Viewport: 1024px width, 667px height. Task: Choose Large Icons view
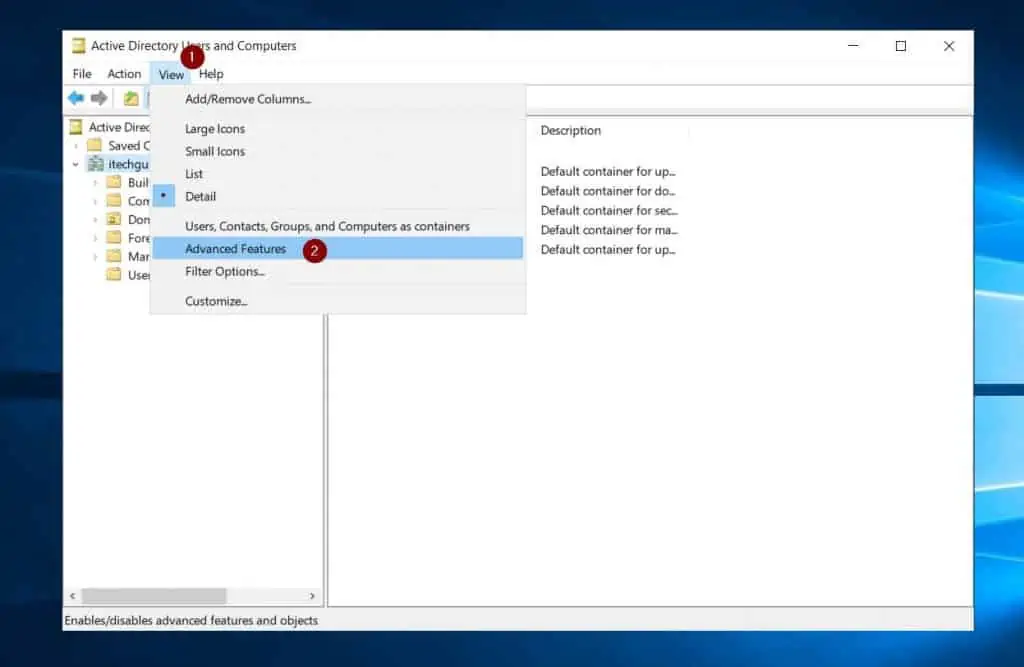pyautogui.click(x=338, y=129)
